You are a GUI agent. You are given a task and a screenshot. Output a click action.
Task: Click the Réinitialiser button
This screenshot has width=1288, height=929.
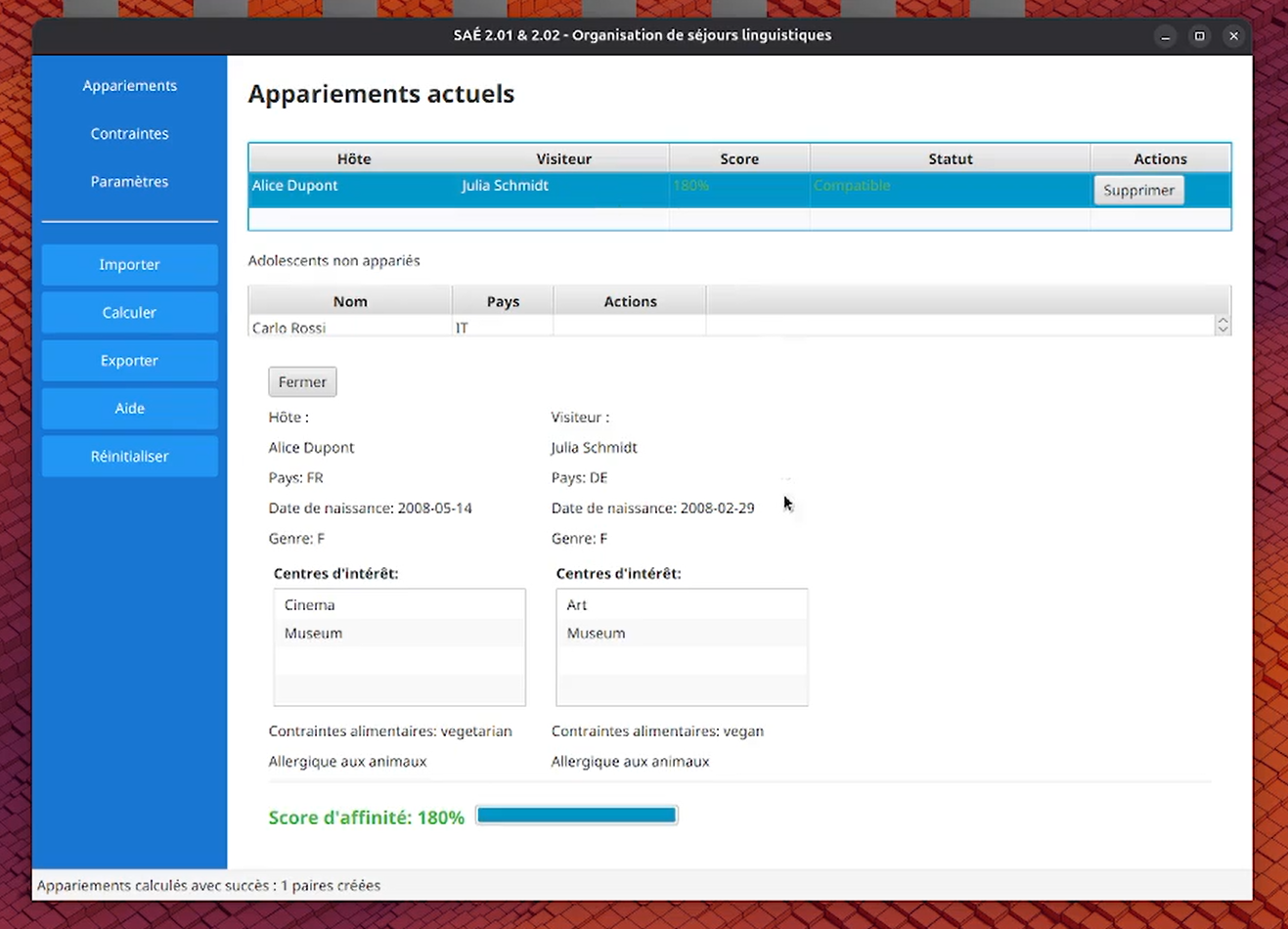(x=129, y=456)
